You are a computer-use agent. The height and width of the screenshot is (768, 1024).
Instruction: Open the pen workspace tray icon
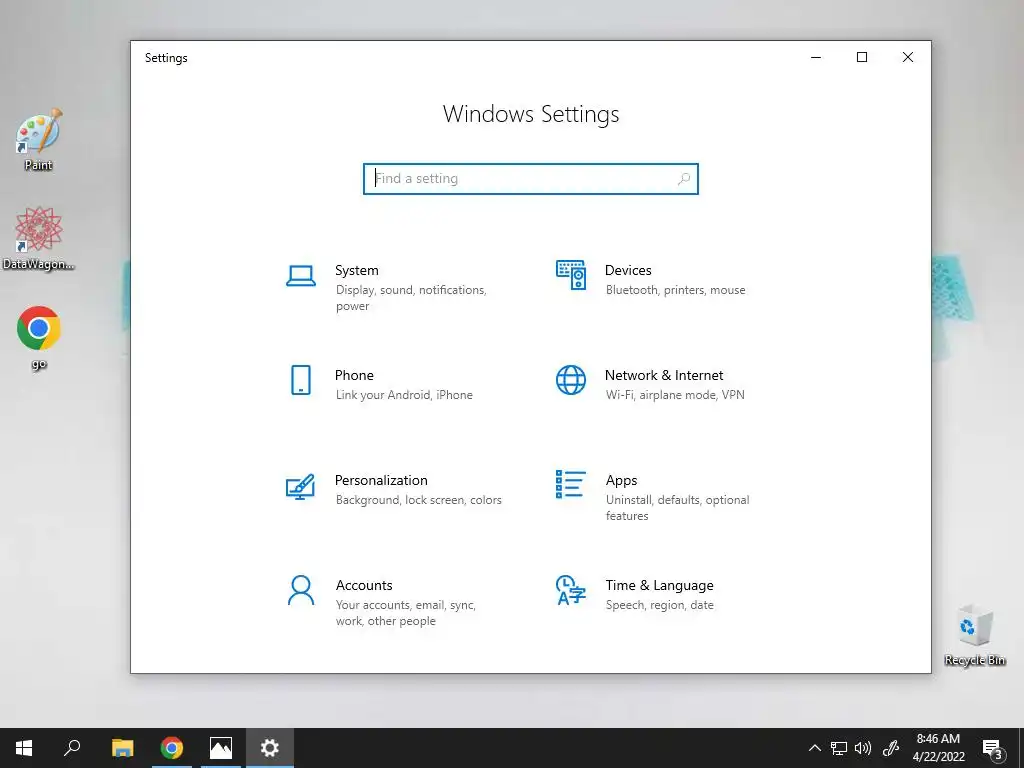pyautogui.click(x=891, y=748)
